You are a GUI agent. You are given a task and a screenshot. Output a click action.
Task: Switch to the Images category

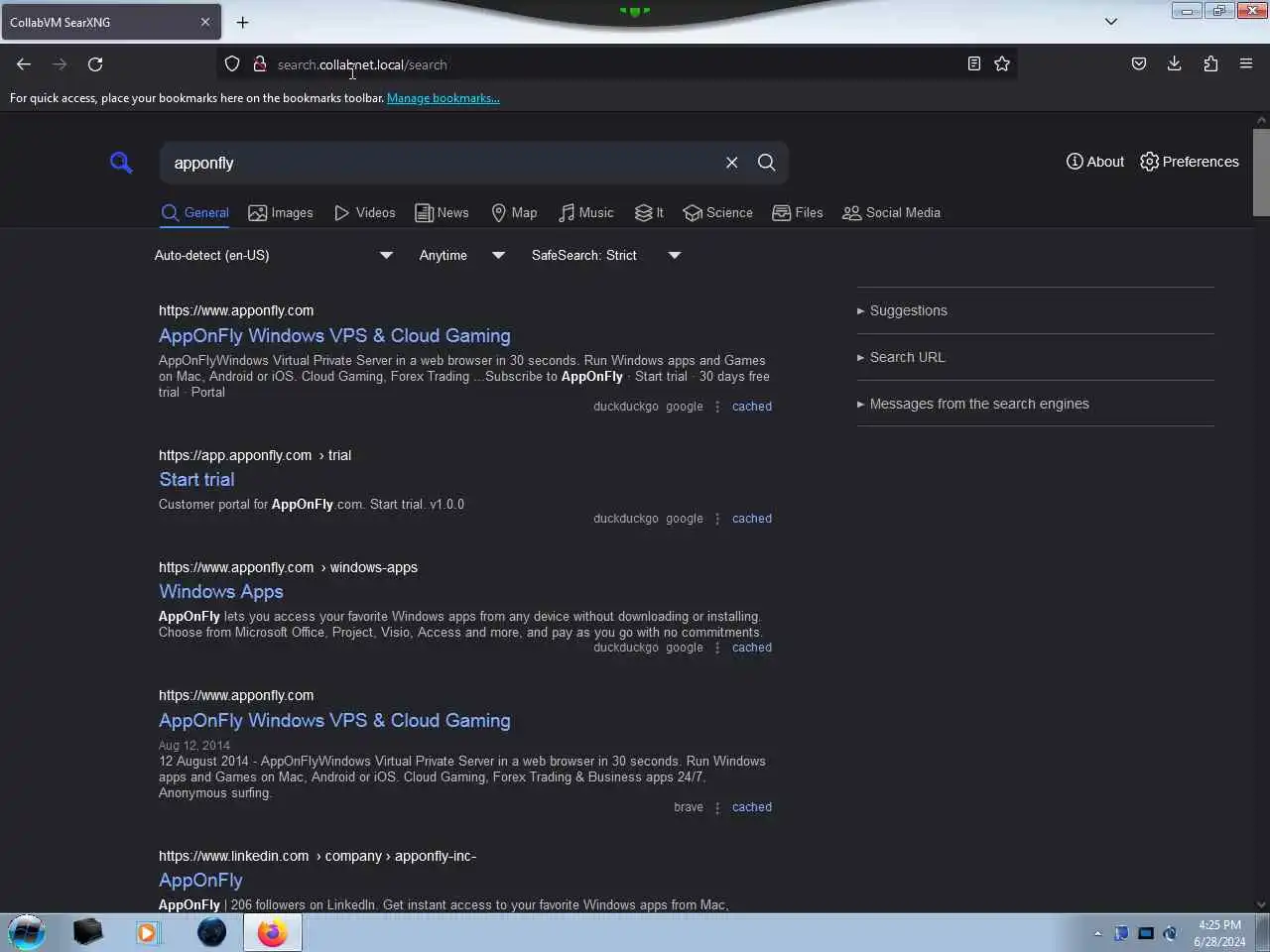(281, 213)
